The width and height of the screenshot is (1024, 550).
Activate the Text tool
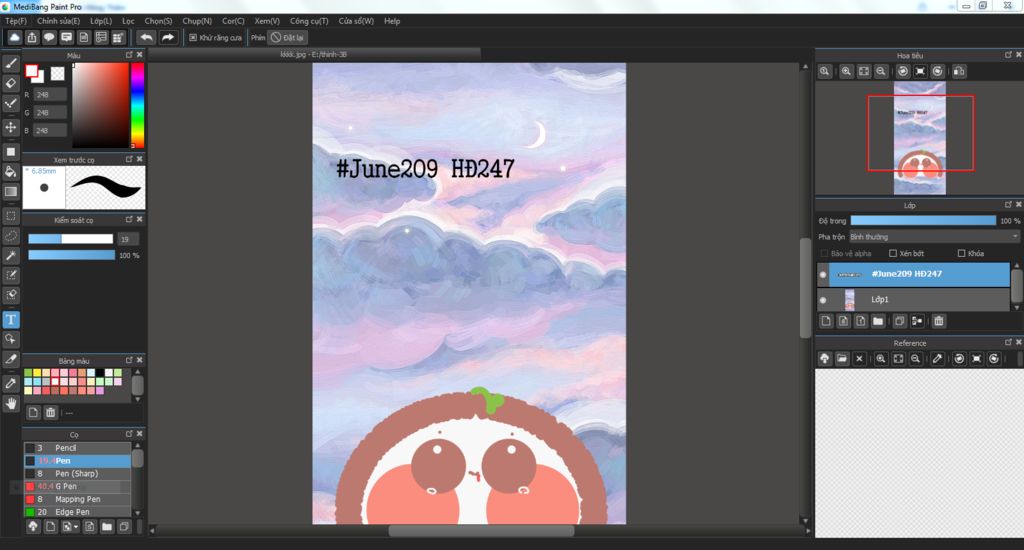[x=10, y=319]
